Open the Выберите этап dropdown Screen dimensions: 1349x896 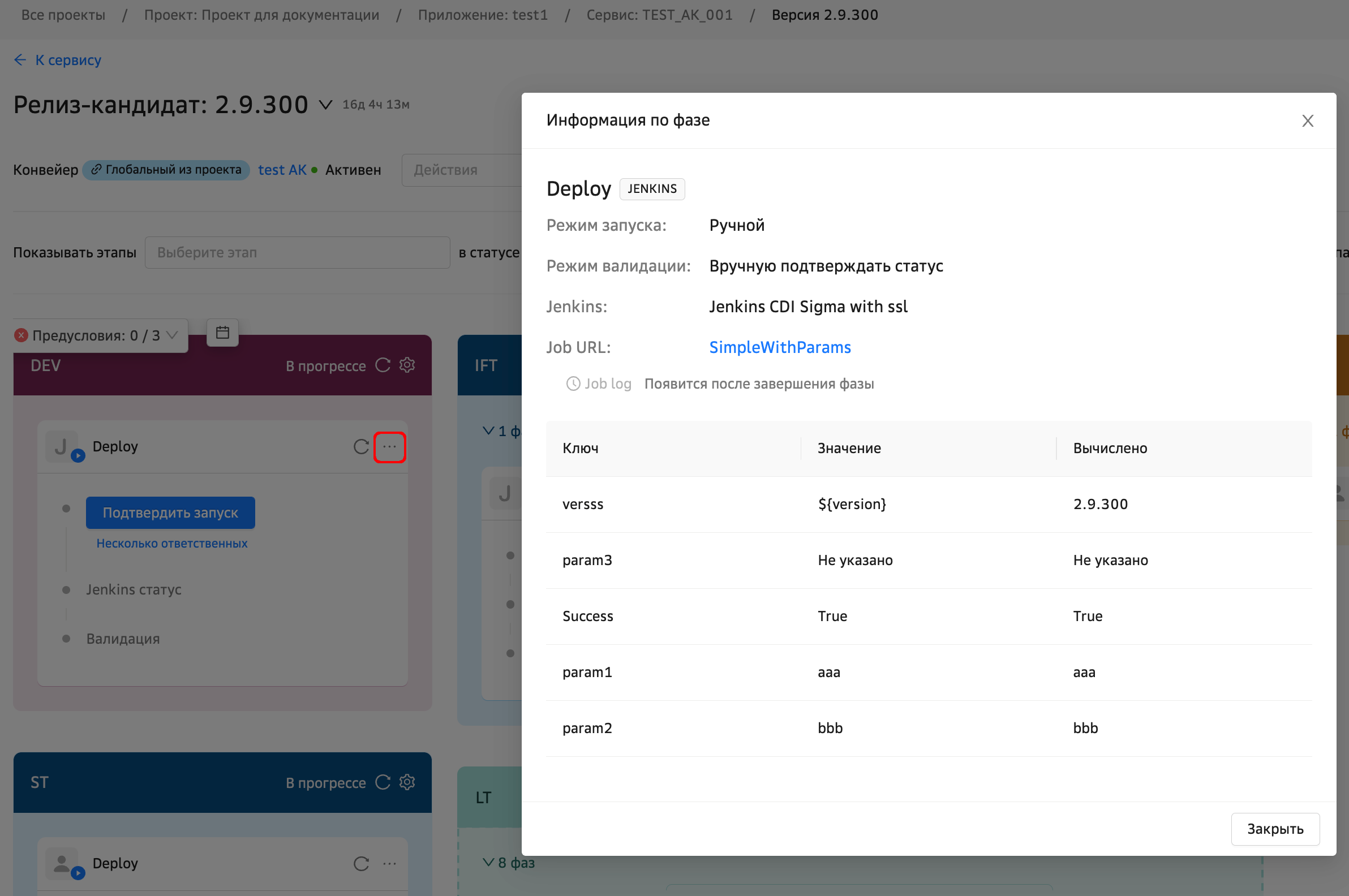pyautogui.click(x=297, y=253)
